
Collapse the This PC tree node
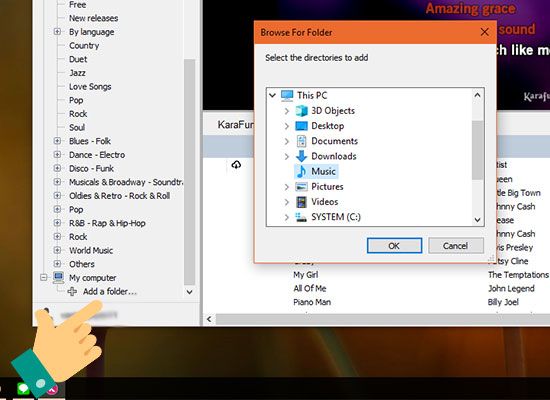(x=272, y=95)
